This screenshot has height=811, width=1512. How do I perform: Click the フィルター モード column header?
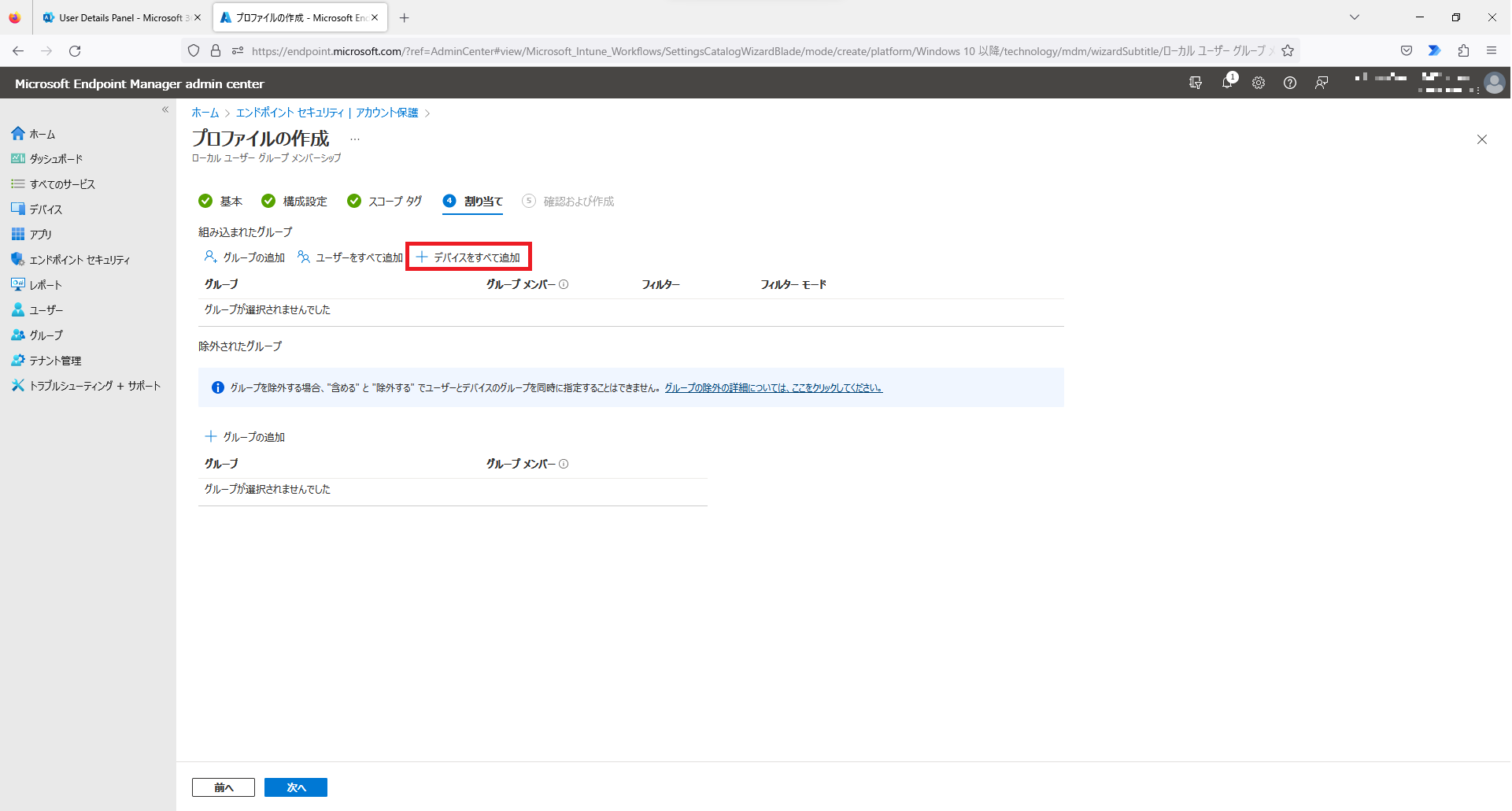point(793,285)
